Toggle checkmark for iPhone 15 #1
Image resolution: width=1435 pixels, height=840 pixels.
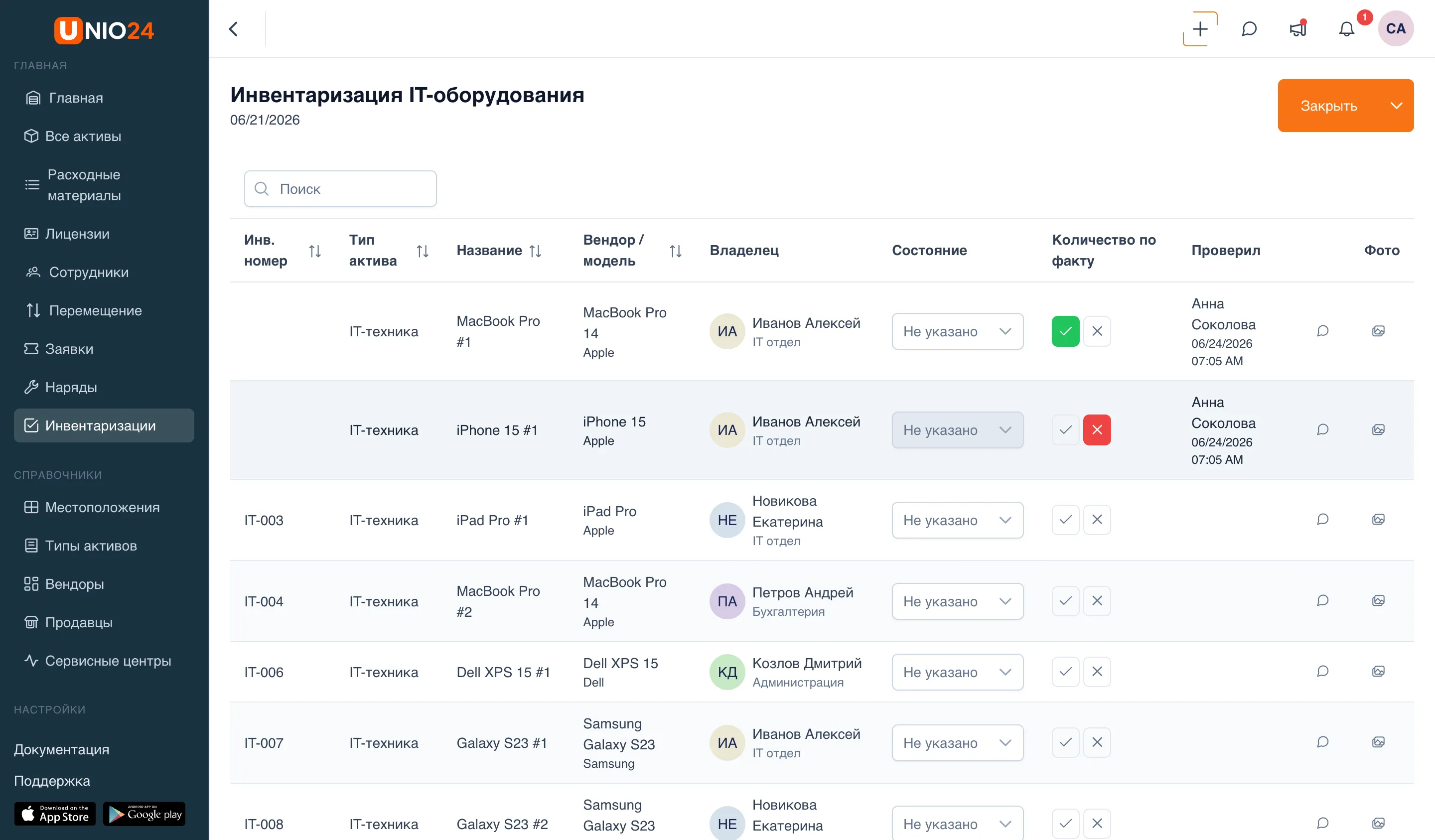1065,429
